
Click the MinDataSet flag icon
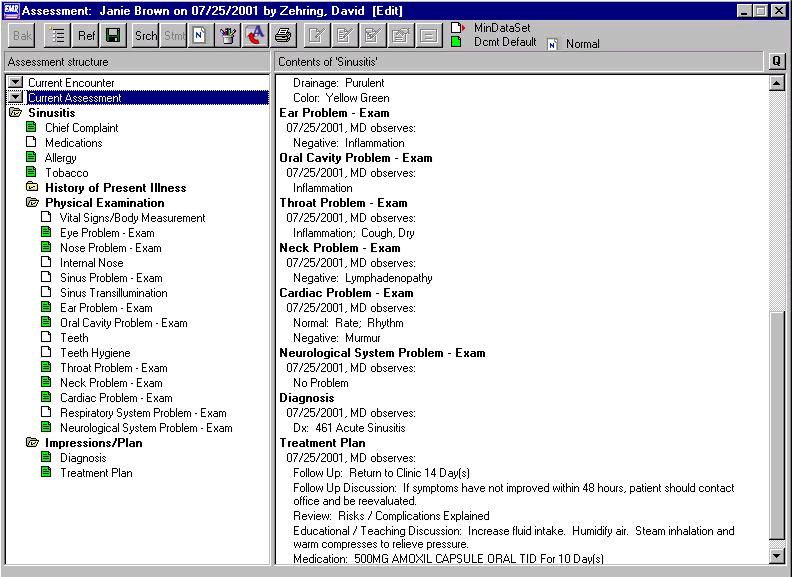[x=456, y=27]
